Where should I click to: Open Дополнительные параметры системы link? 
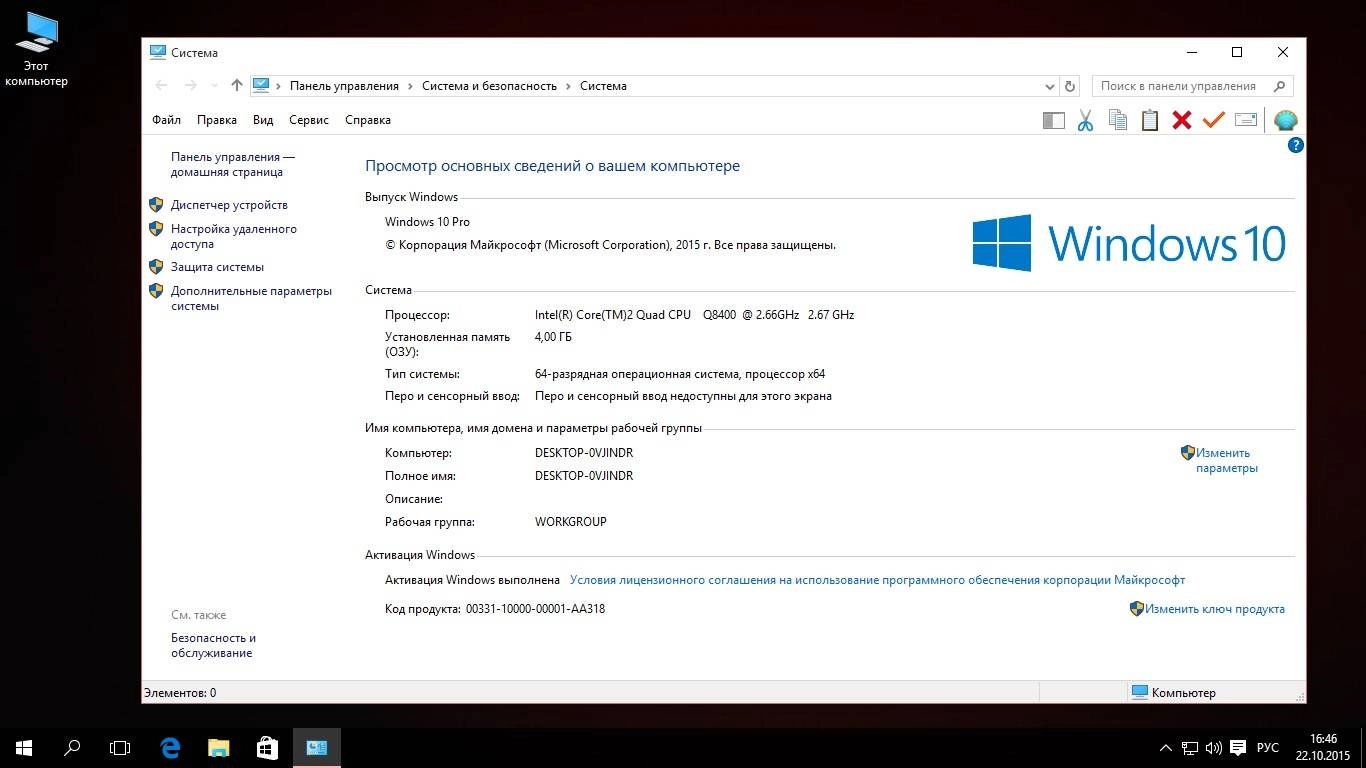click(251, 298)
